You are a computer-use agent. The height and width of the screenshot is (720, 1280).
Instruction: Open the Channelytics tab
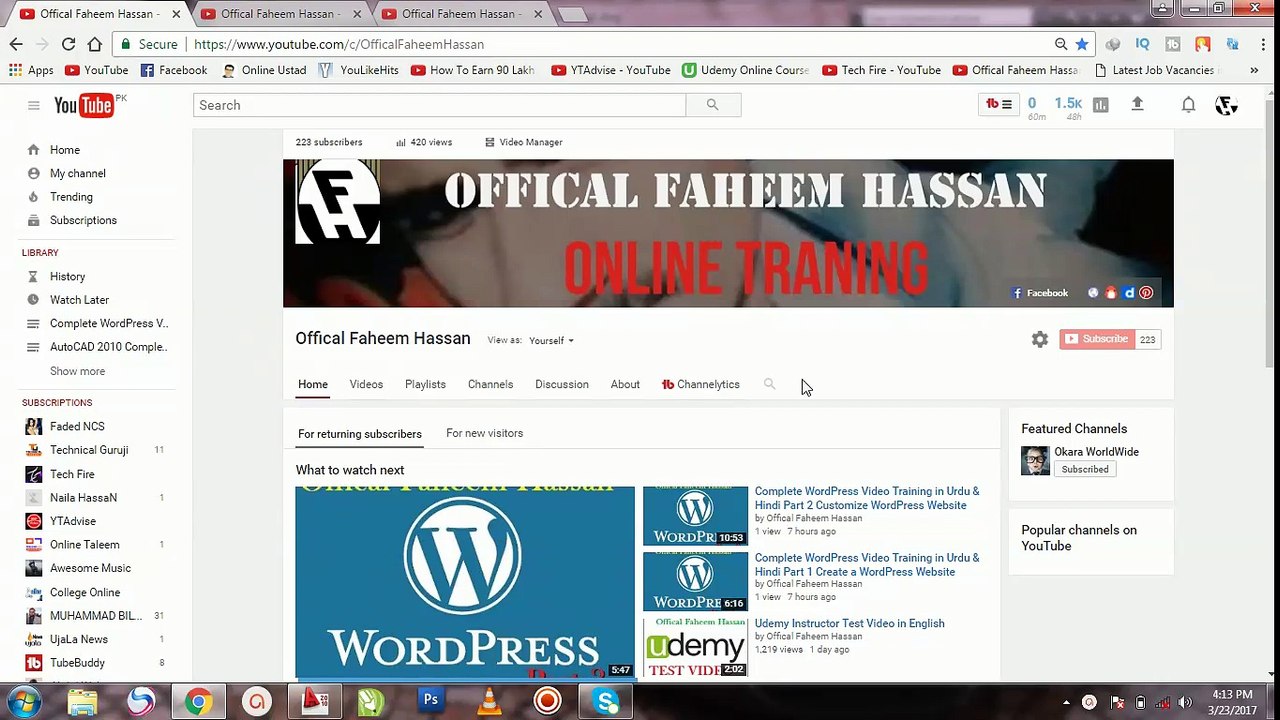click(x=701, y=384)
